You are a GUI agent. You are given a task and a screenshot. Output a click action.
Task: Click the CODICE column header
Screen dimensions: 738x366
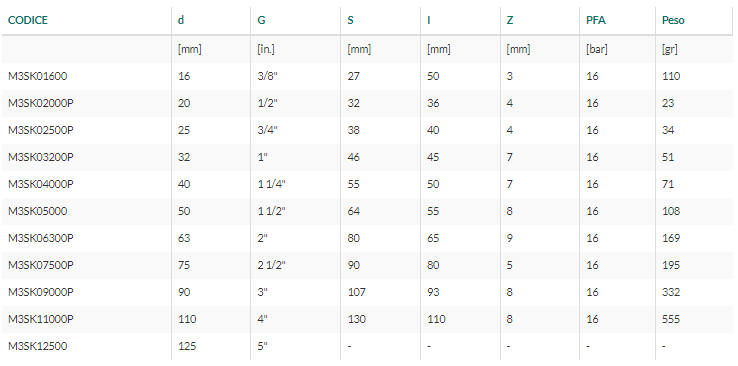[28, 21]
